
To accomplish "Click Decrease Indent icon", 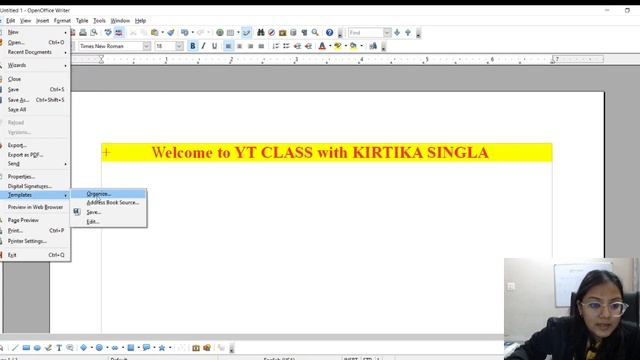I will (x=298, y=46).
